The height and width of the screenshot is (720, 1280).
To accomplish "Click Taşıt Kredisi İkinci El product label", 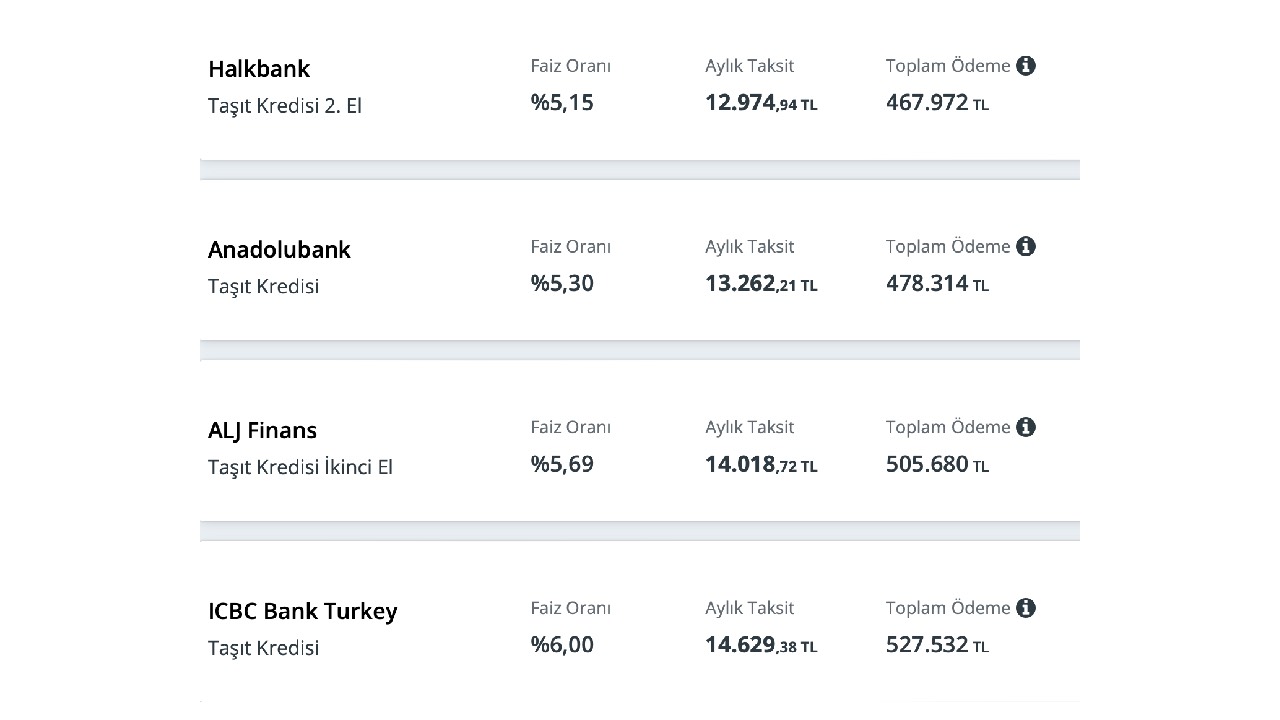I will pyautogui.click(x=300, y=467).
